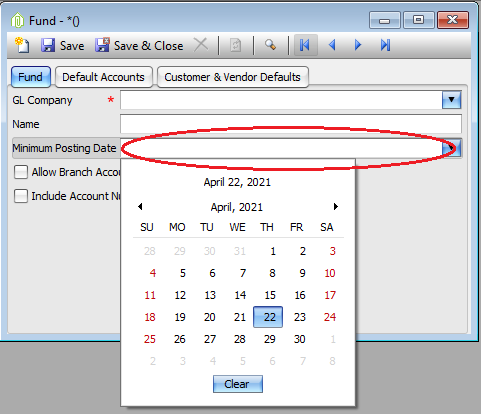Click the Name input field
Image resolution: width=481 pixels, height=414 pixels.
[291, 124]
